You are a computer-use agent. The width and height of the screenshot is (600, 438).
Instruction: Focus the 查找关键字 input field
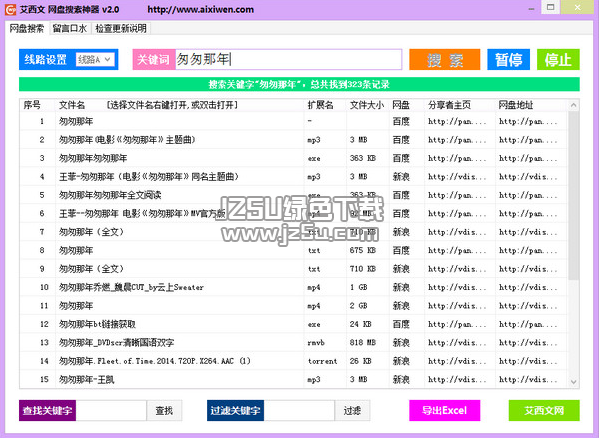pos(111,410)
